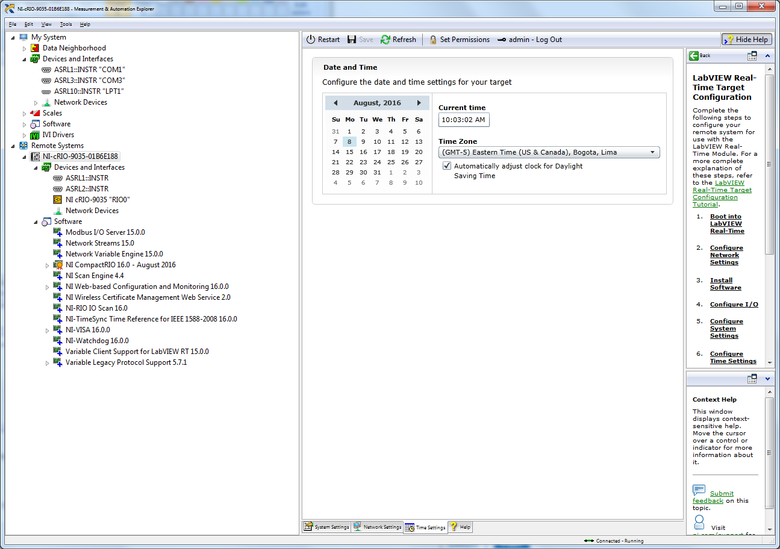Open the Boot into LabVIEW Real-Time link
Screen dimensions: 780x549
click(x=727, y=224)
